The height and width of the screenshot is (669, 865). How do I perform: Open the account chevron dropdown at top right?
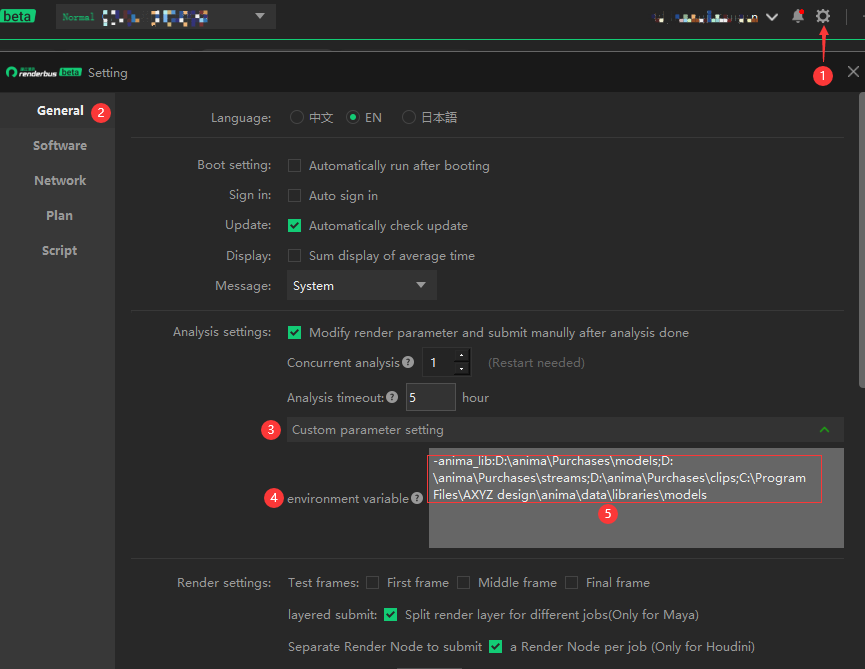pos(773,17)
